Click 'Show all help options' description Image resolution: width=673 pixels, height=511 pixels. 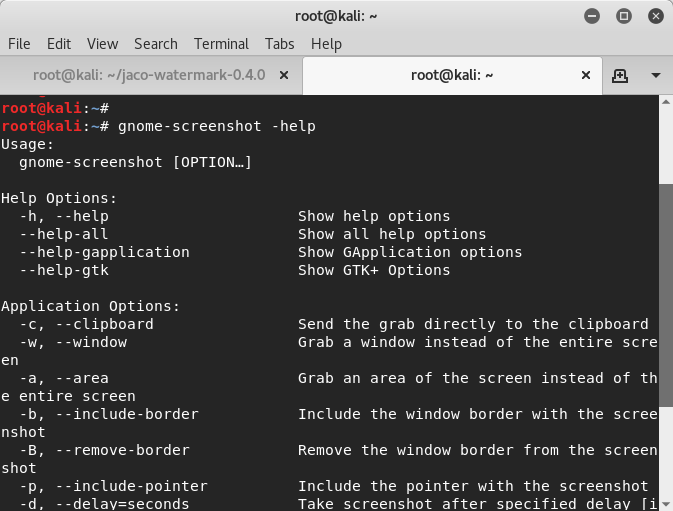pyautogui.click(x=392, y=234)
